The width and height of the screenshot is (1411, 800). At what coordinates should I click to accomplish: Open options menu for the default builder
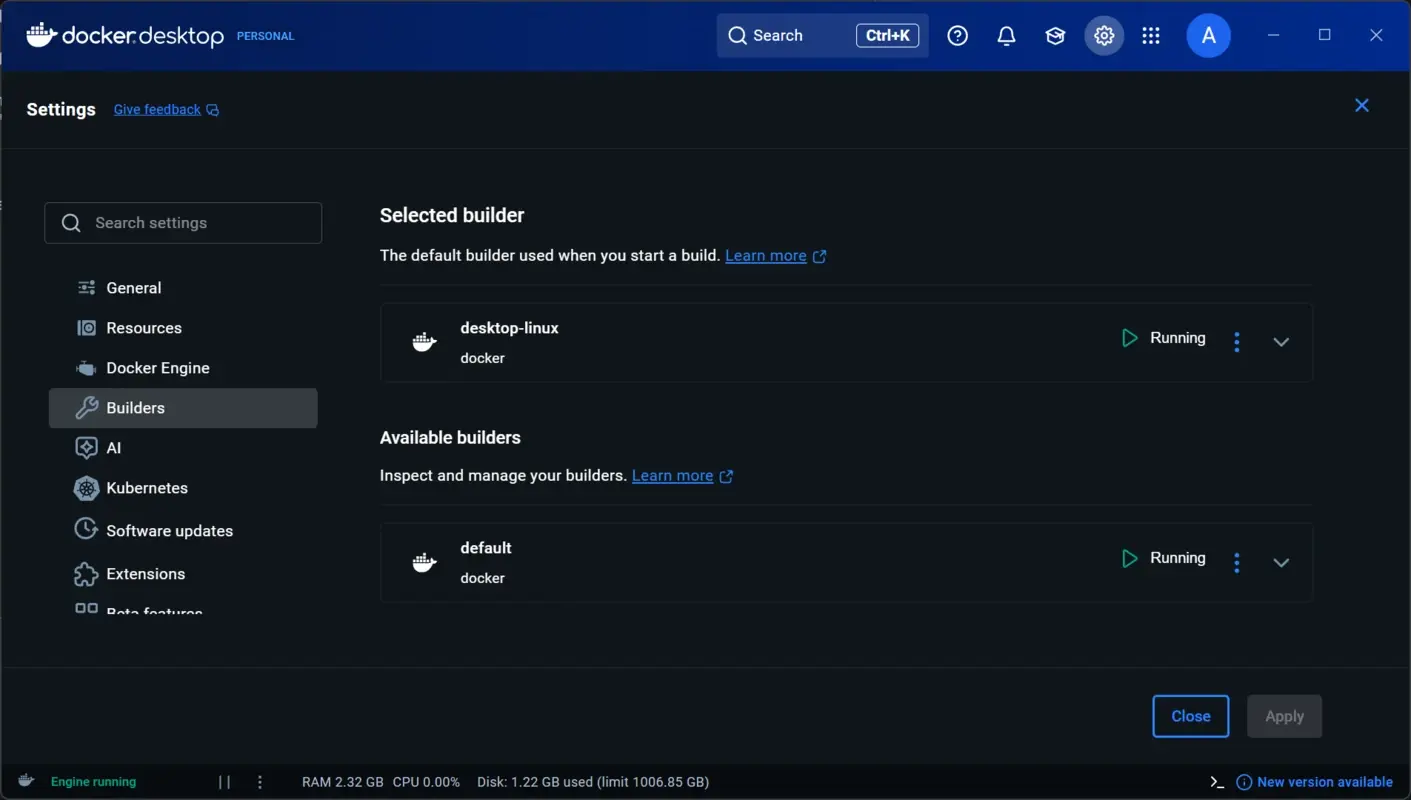(1237, 562)
